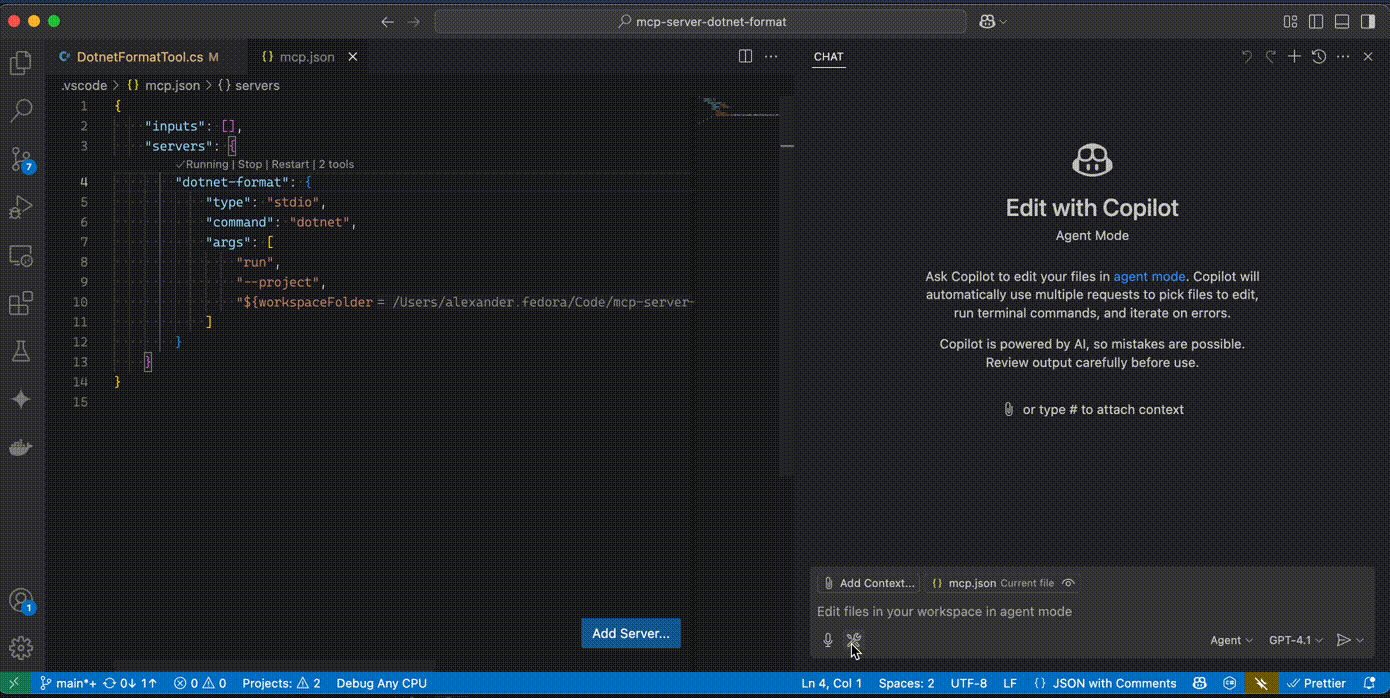Open the tools picker in the chat input
Viewport: 1390px width, 698px height.
(x=853, y=640)
